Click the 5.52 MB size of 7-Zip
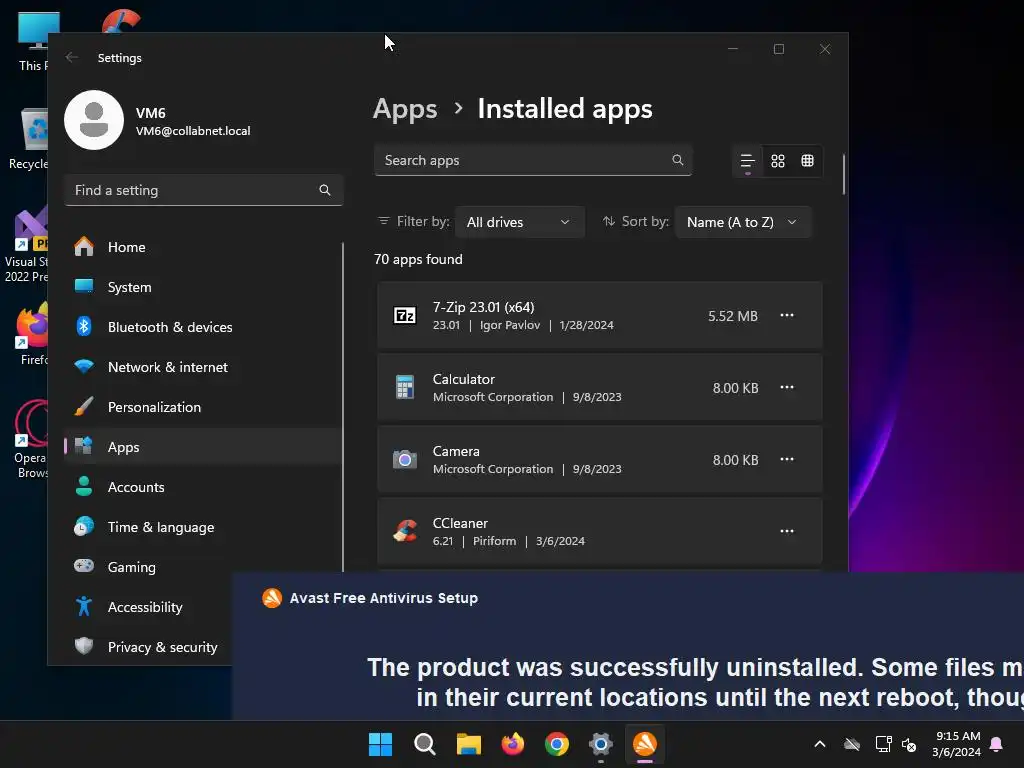 (x=733, y=316)
